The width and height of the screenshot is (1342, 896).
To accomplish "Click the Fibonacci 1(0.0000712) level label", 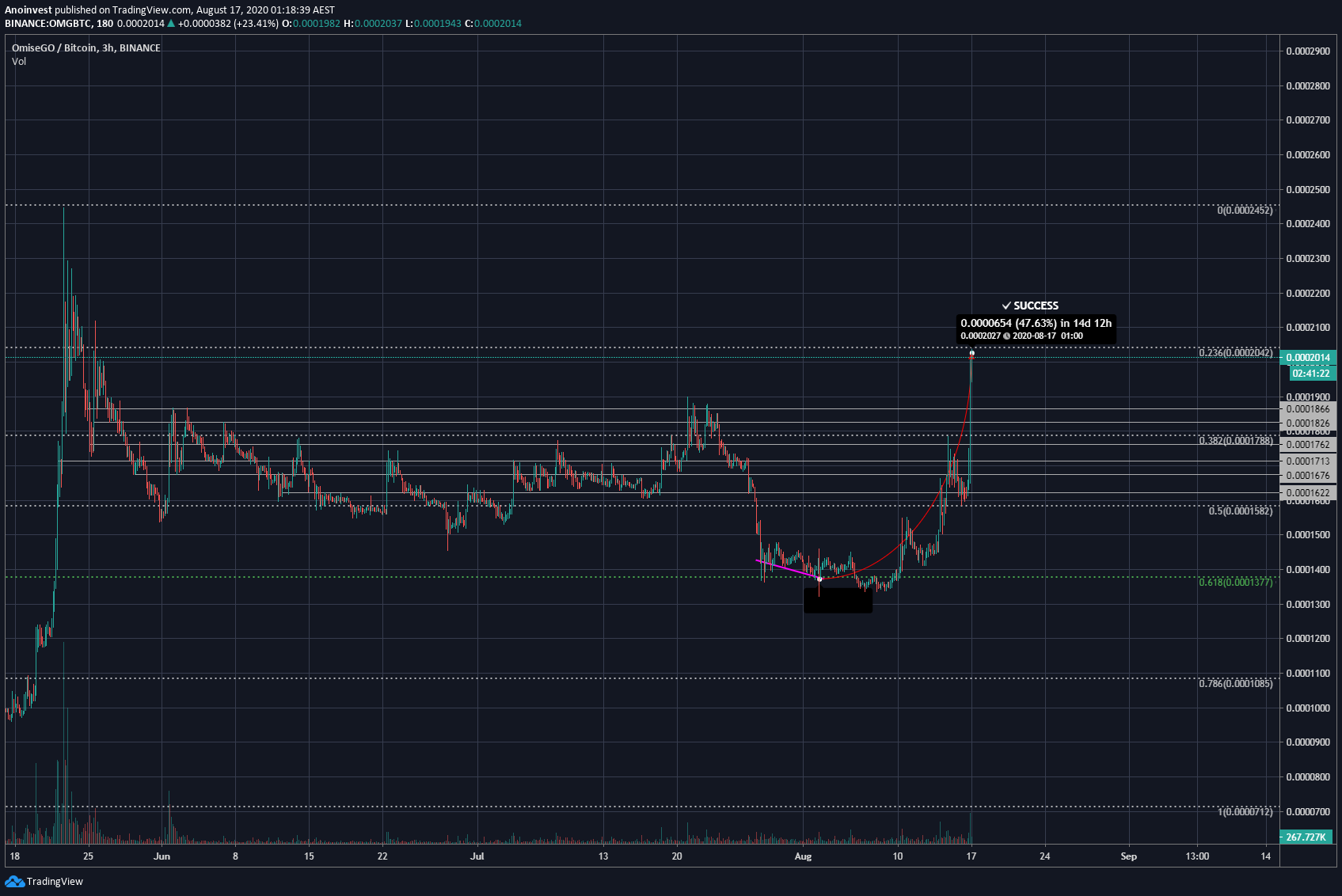I will click(1245, 812).
